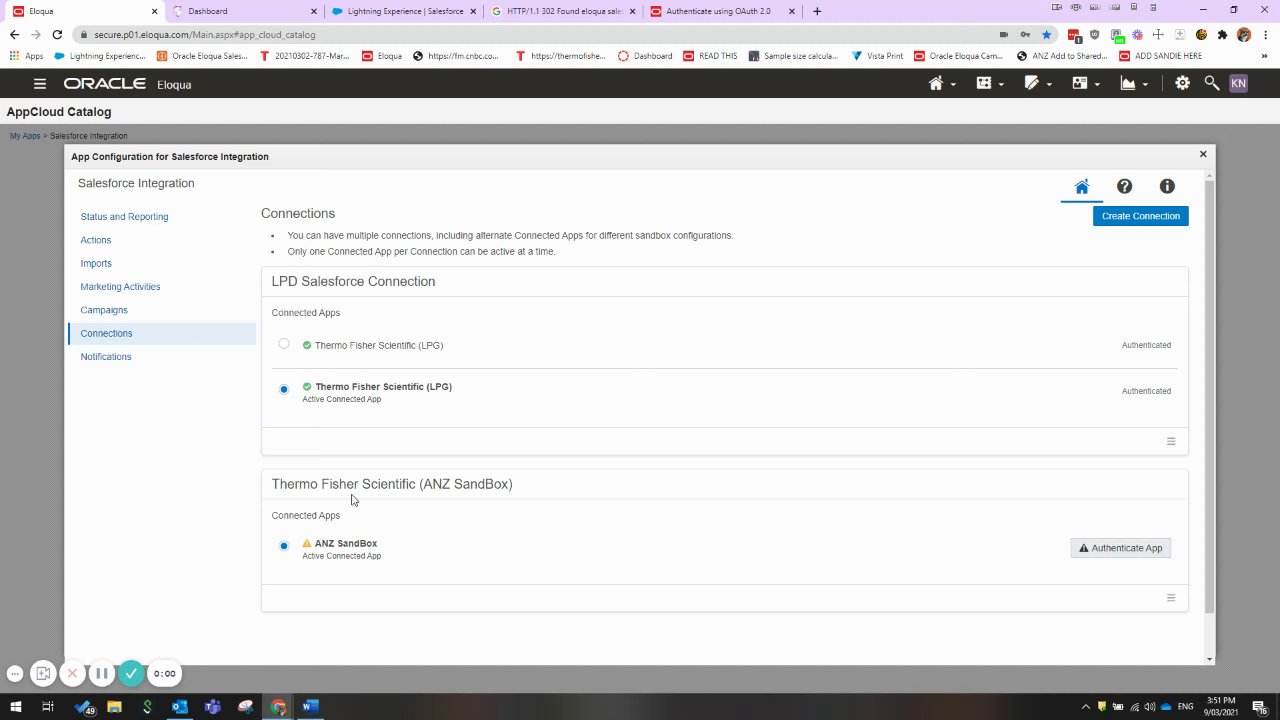The height and width of the screenshot is (720, 1280).
Task: Switch to Authenticate using OAuth 2.0 tab
Action: pos(724,11)
